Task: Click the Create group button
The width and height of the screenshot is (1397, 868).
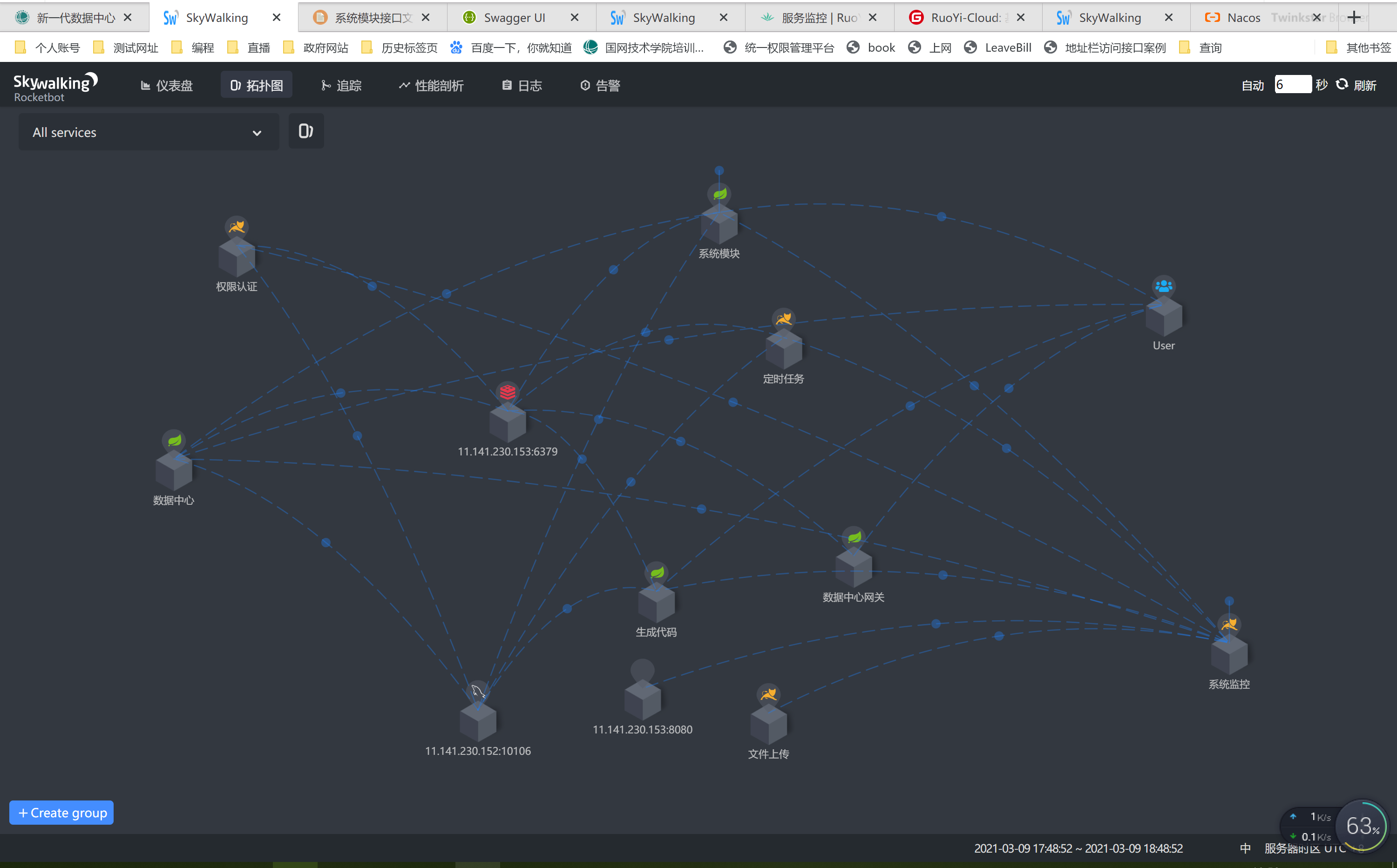Action: coord(61,813)
